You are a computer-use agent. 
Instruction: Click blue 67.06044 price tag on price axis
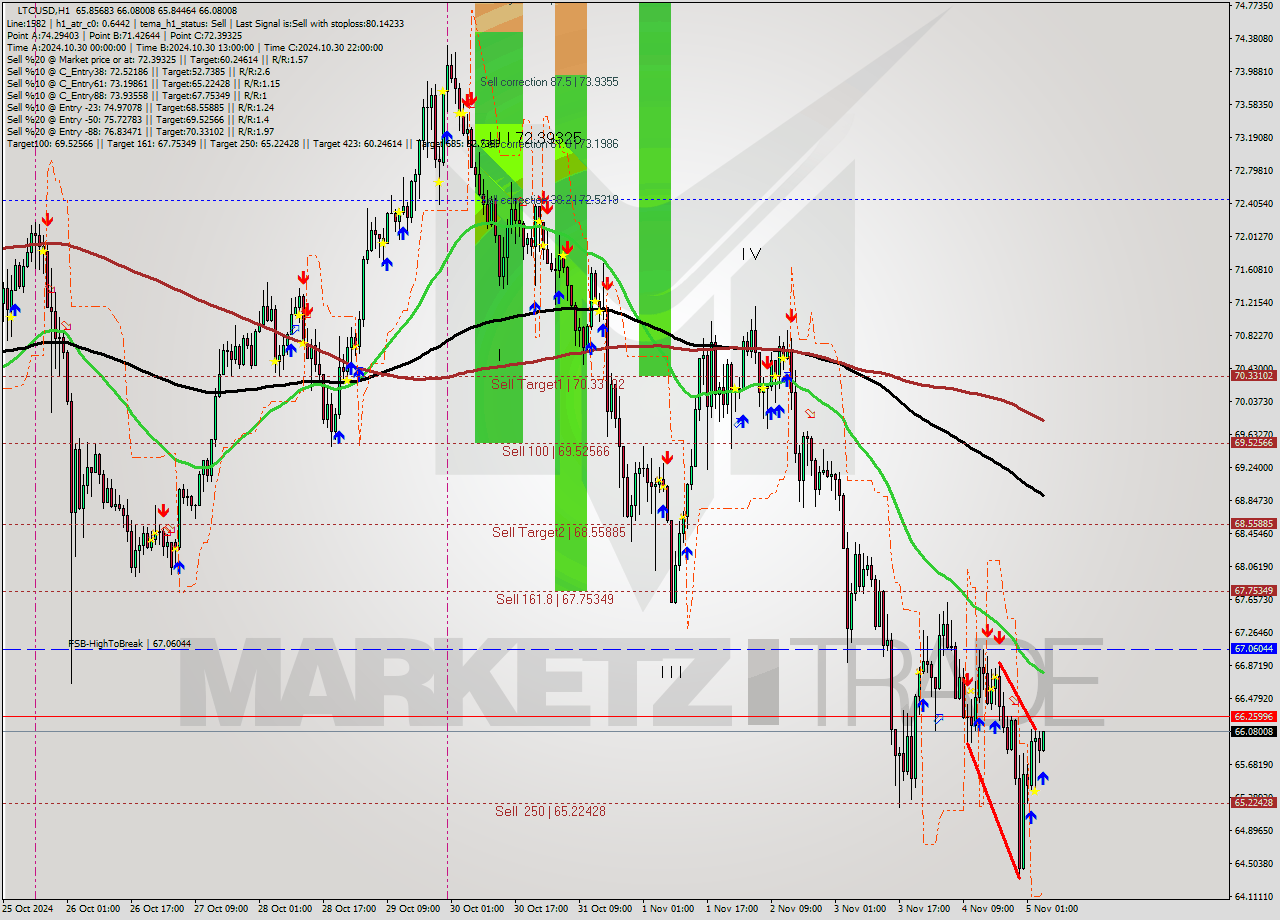tap(1253, 648)
